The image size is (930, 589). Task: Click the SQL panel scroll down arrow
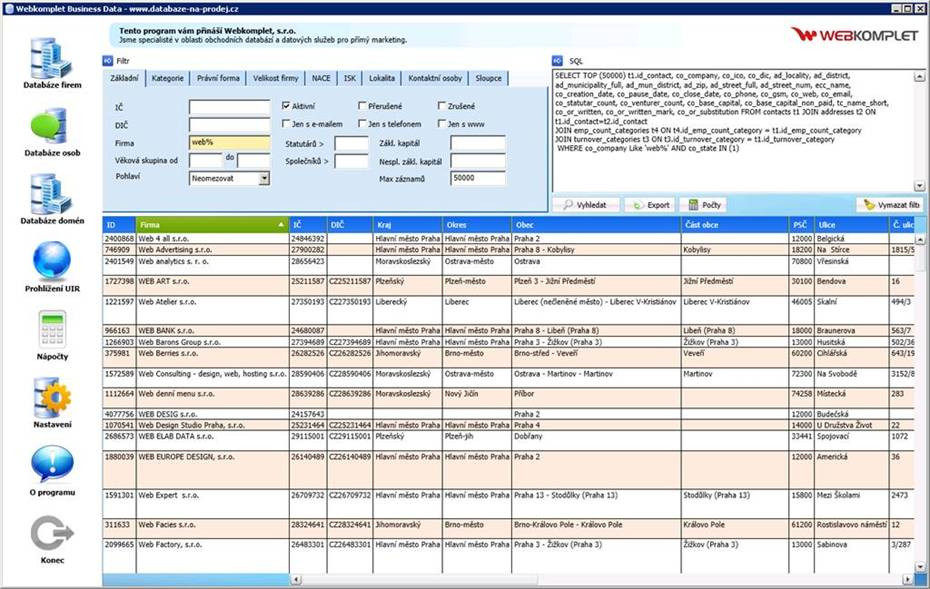tap(919, 186)
